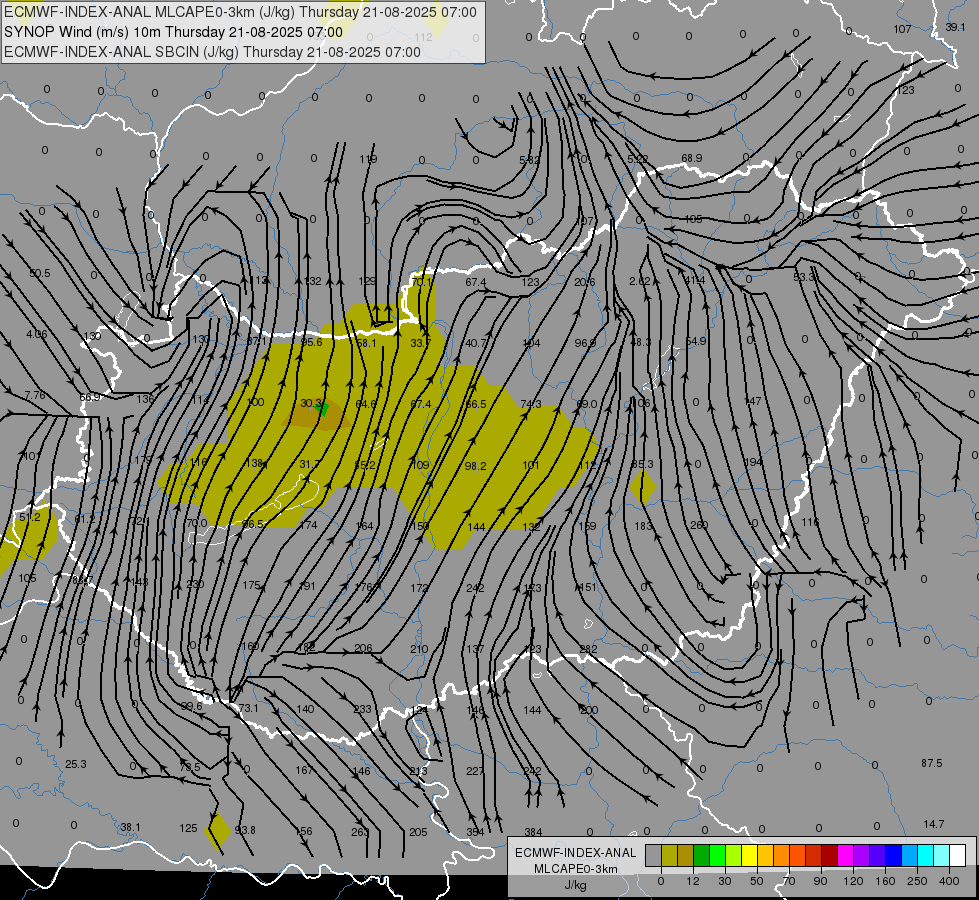Screen dimensions: 979x900
Task: Click the 39.1 value at top right
Action: coord(955,27)
